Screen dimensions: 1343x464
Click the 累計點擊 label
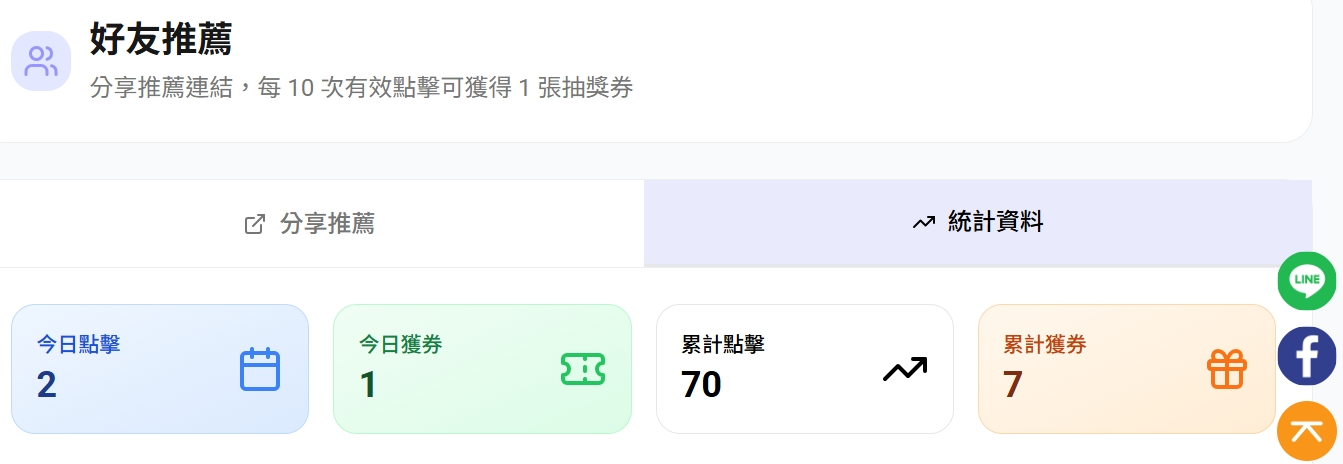(x=723, y=345)
